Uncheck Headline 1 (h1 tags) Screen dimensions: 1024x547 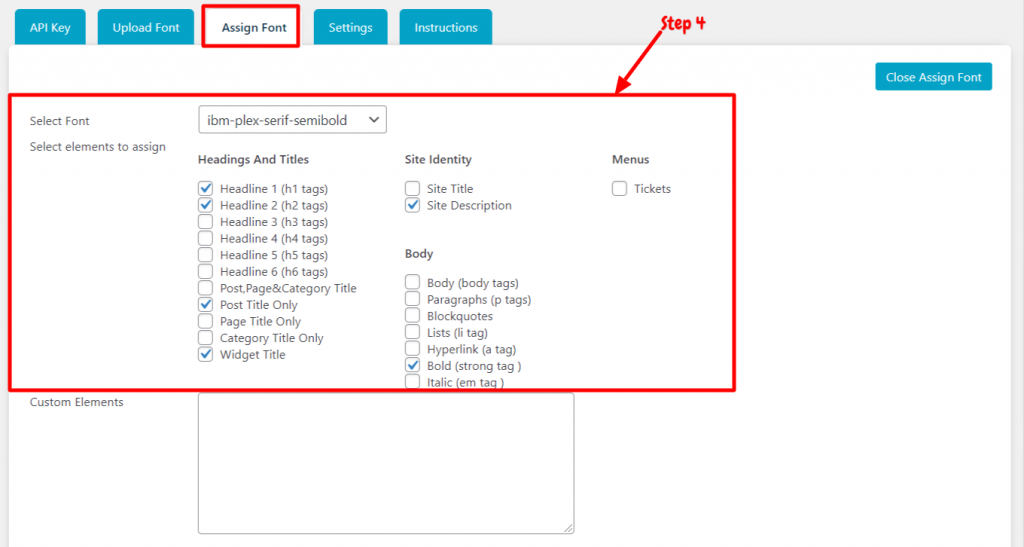coord(206,189)
